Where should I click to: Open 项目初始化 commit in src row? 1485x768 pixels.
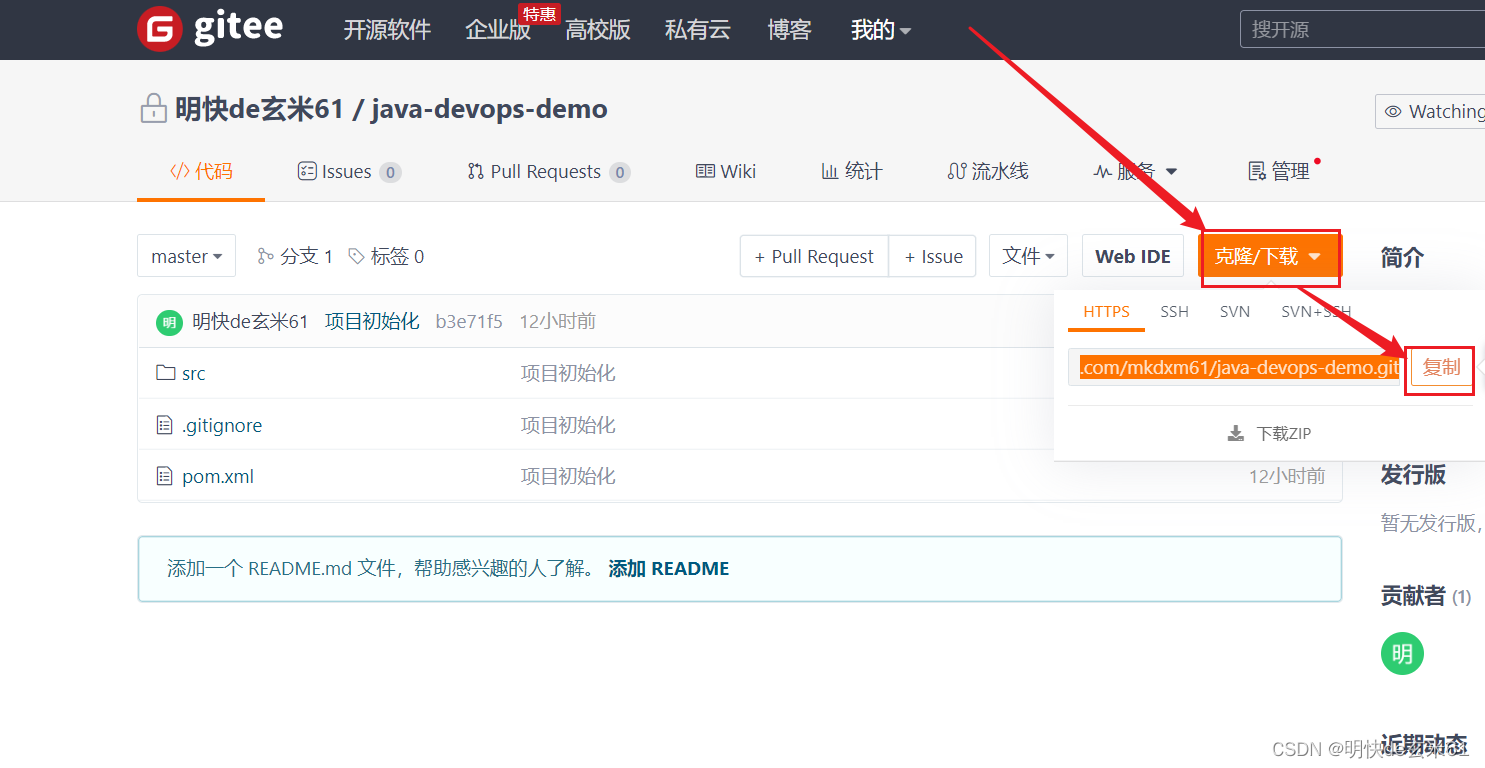coord(568,373)
